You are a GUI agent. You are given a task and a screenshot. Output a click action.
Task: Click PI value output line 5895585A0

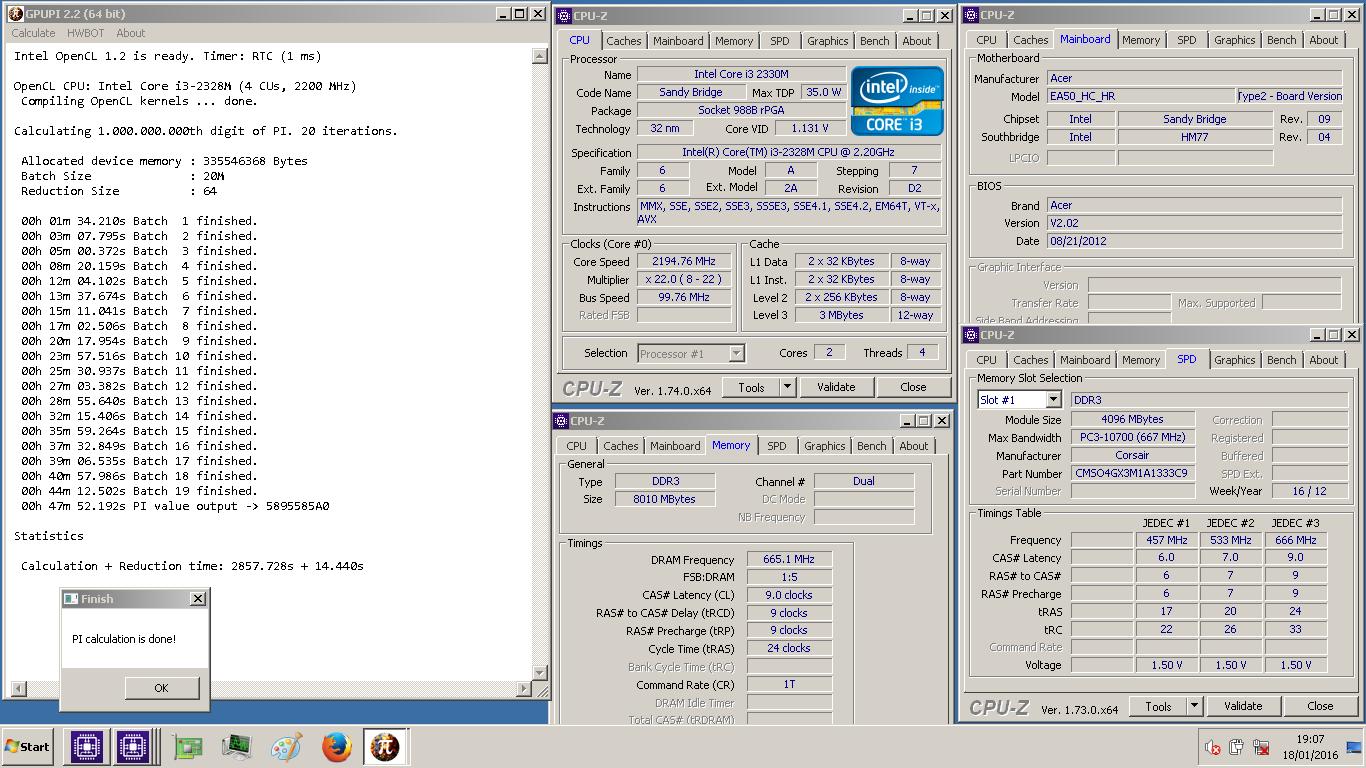[175, 506]
